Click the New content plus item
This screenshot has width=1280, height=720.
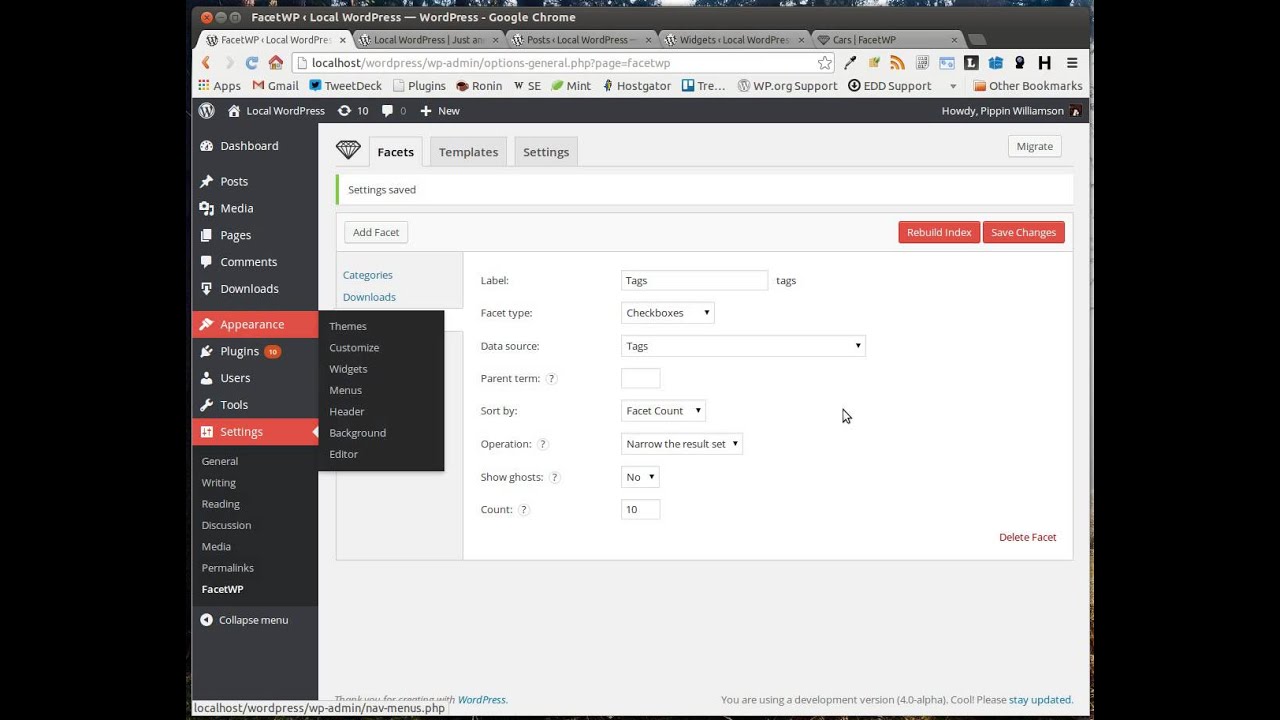tap(440, 110)
